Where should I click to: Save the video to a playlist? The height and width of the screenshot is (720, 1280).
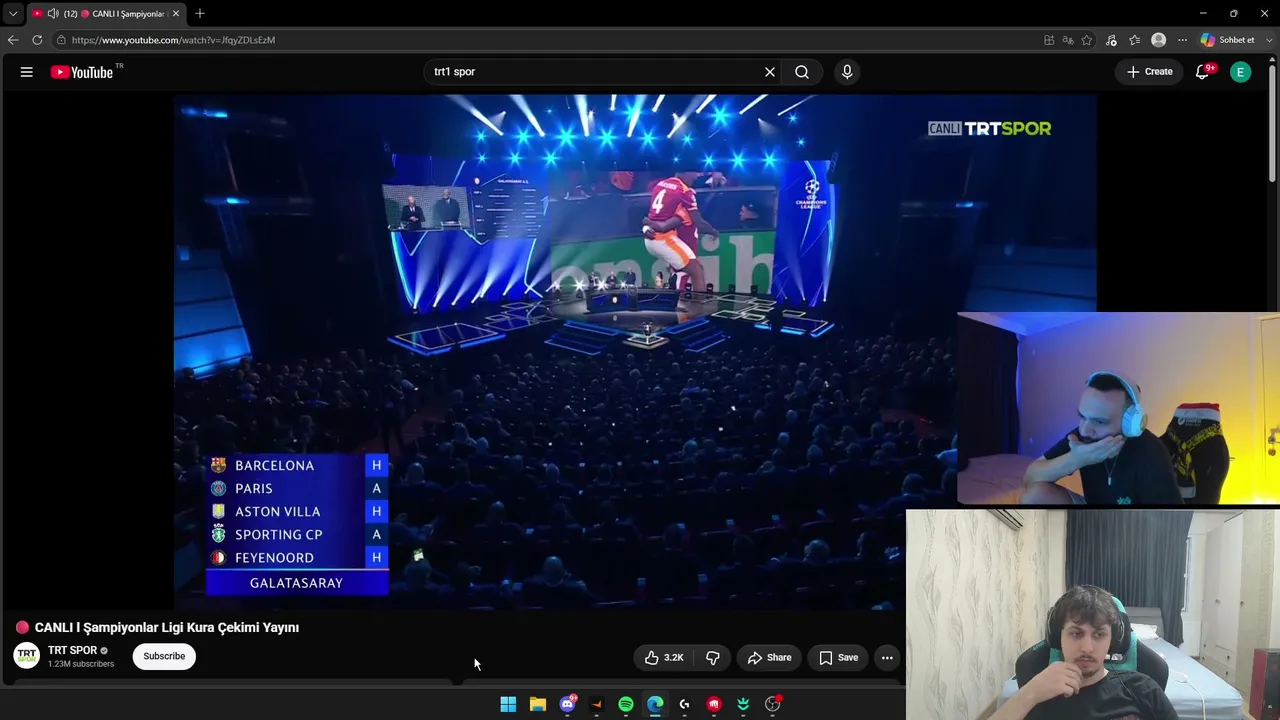pos(839,658)
